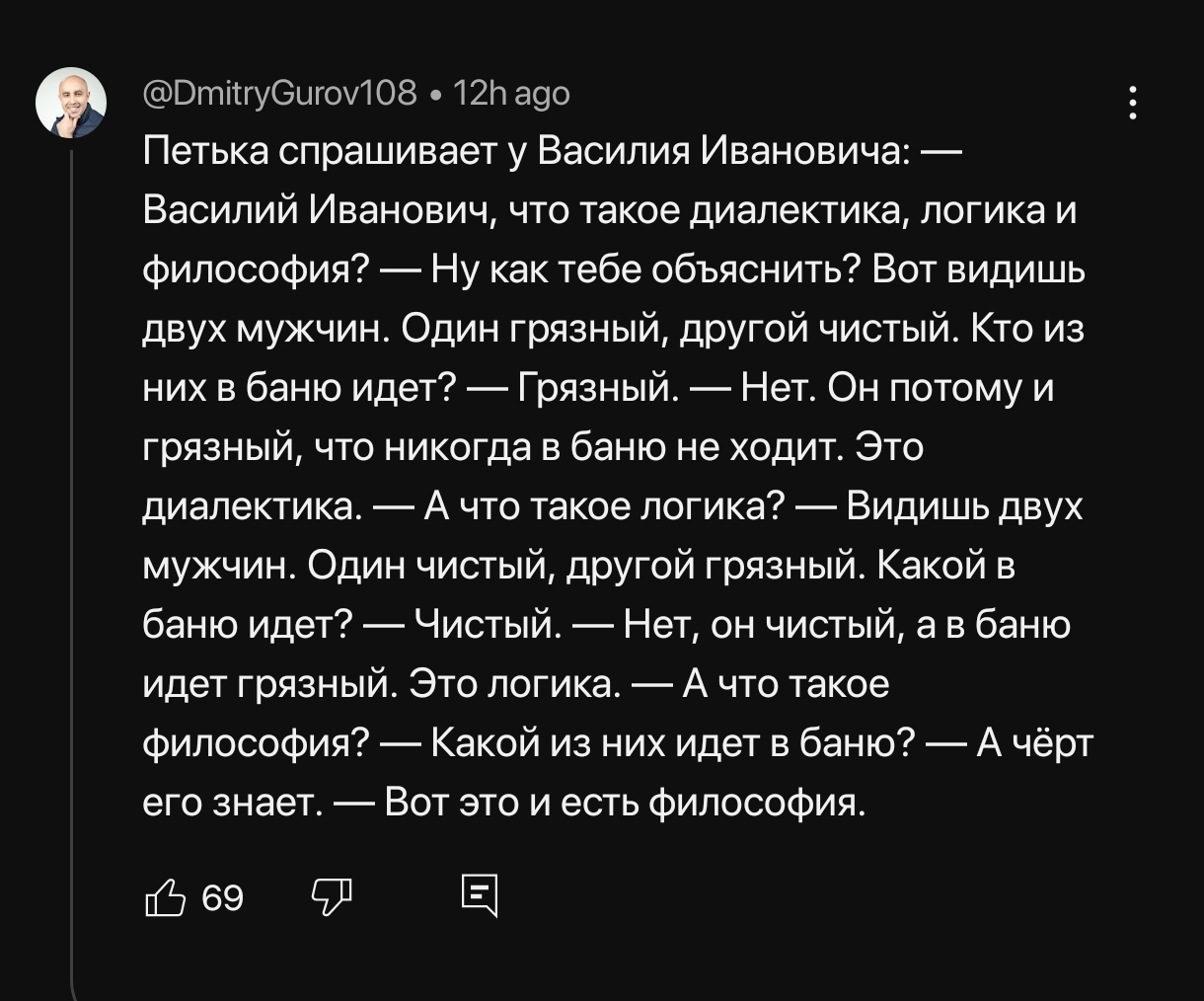Click the sentence "Это логика."

pos(514,685)
